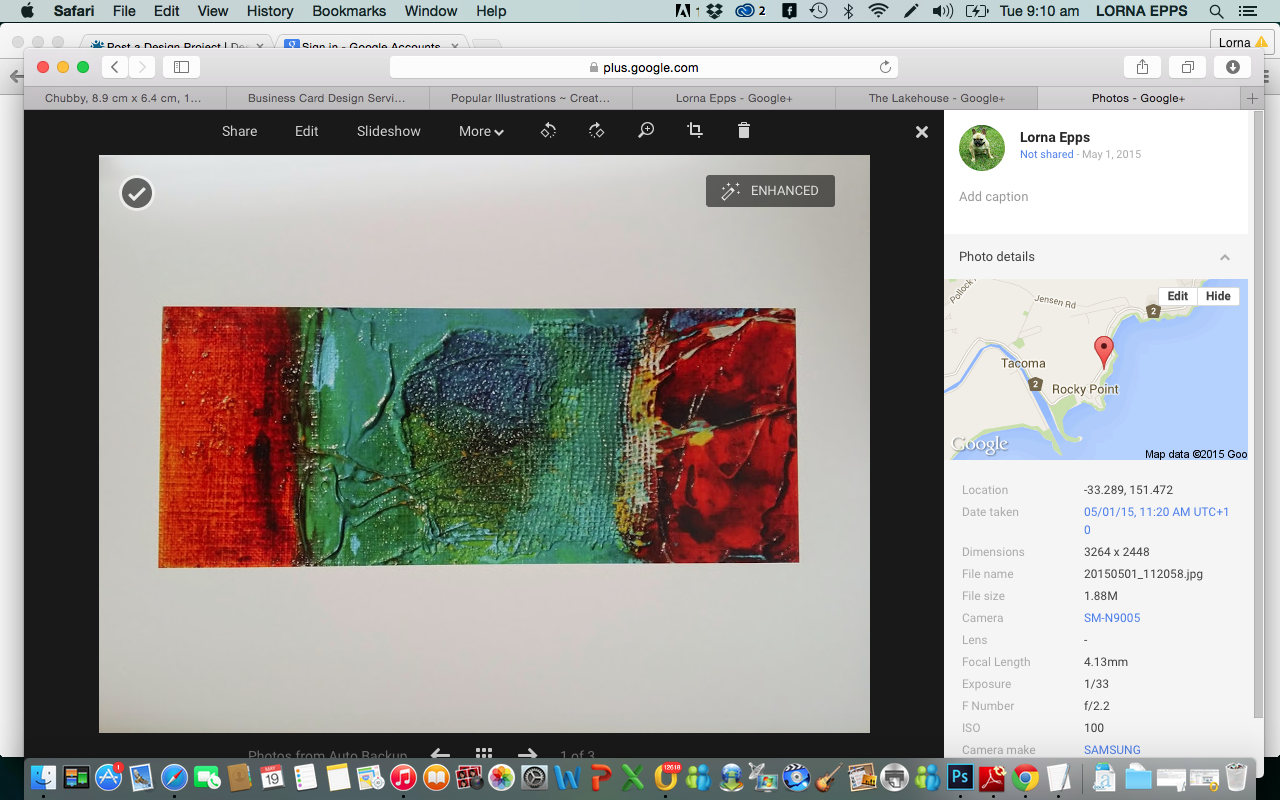Collapse the Photo details section
This screenshot has width=1280, height=800.
point(1224,257)
